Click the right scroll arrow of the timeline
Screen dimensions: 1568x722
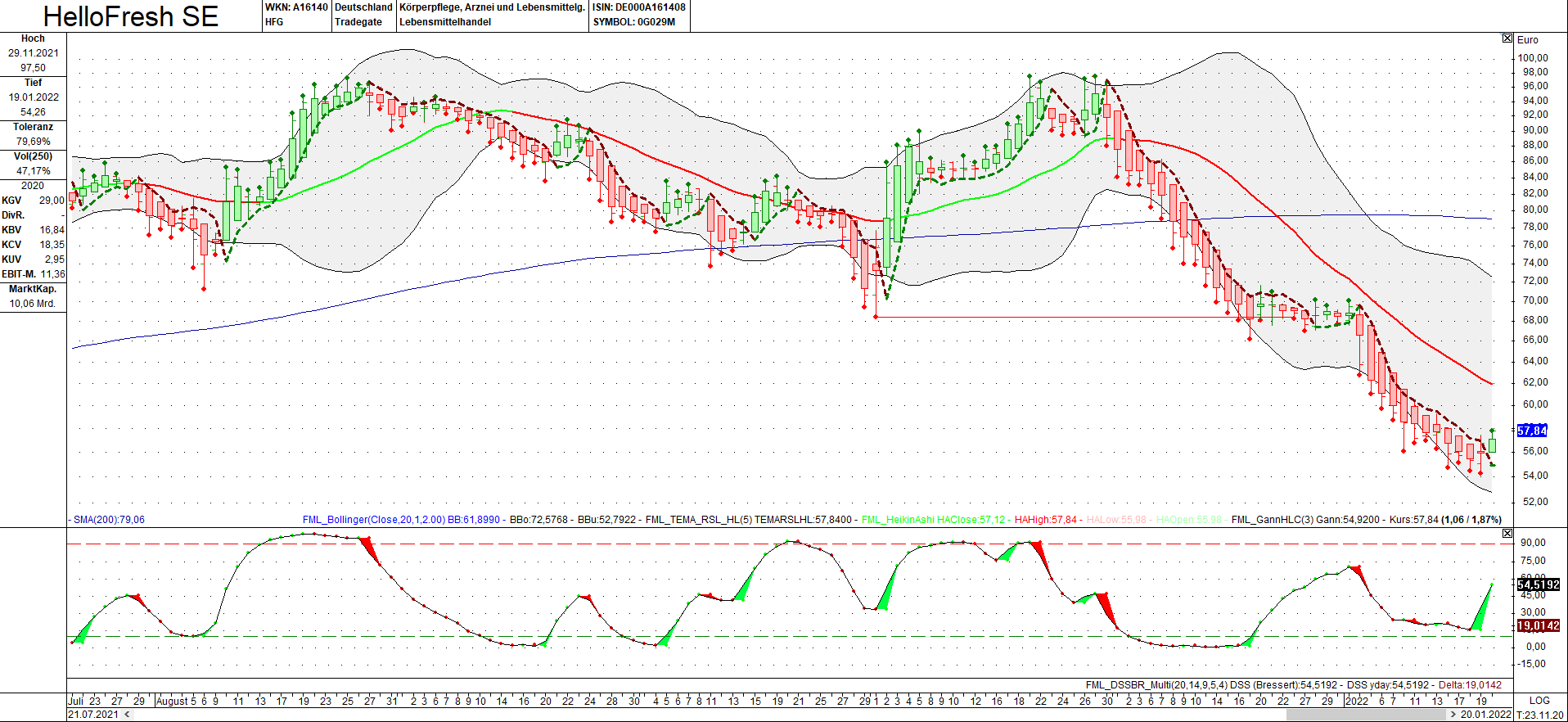pos(1453,715)
